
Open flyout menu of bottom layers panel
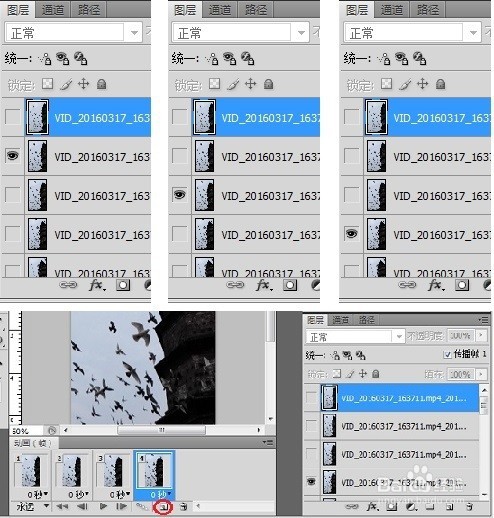(483, 320)
